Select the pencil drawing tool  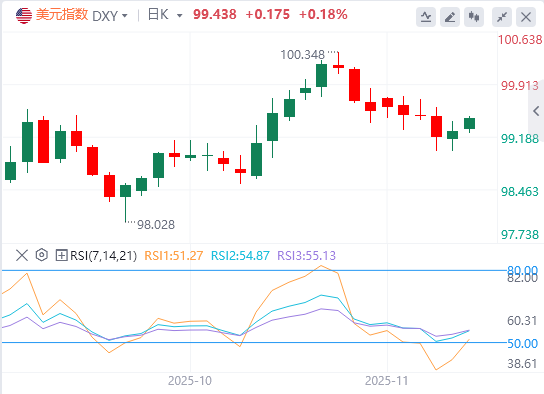click(x=450, y=17)
